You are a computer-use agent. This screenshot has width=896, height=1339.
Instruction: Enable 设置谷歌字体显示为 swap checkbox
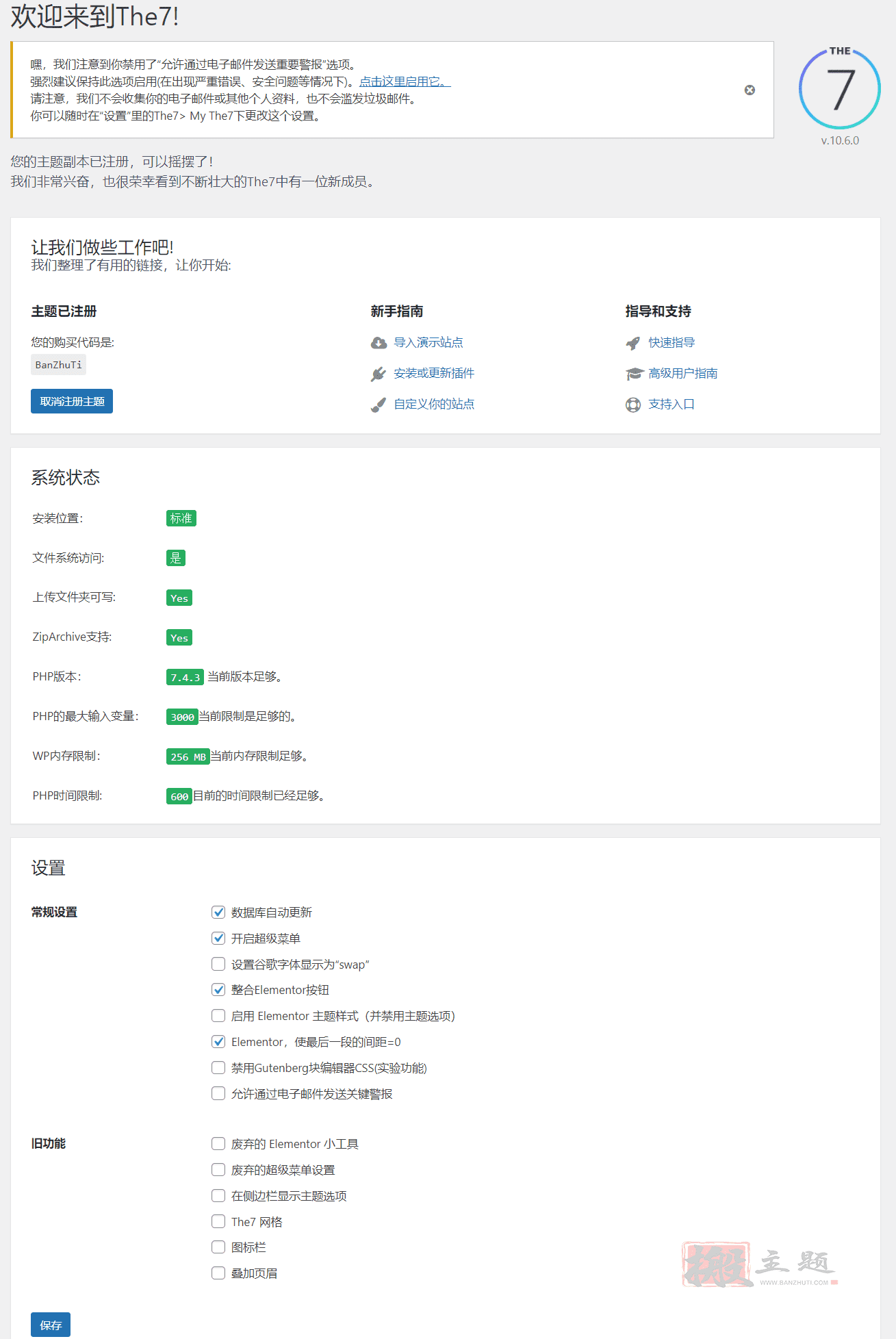218,964
